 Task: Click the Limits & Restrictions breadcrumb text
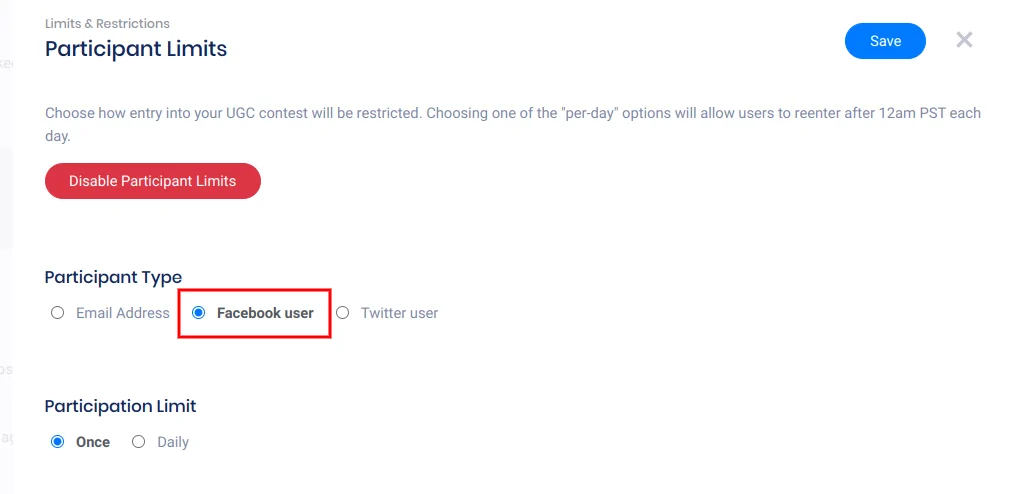point(107,23)
